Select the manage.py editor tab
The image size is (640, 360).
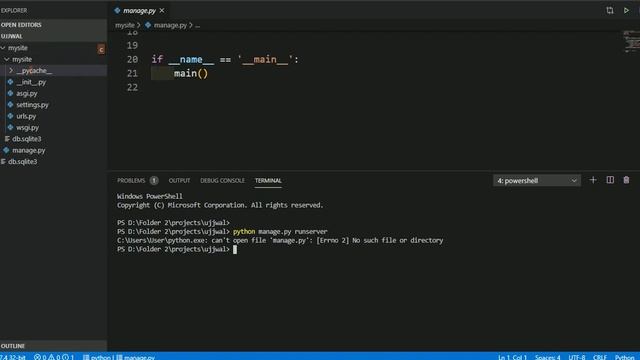[139, 11]
